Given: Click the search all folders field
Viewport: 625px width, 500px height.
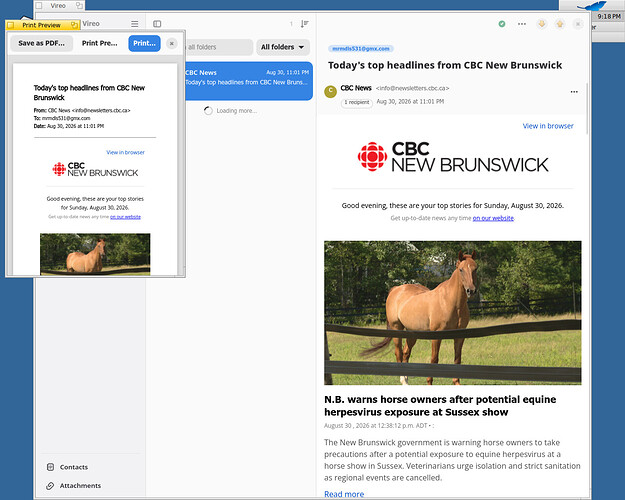Looking at the screenshot, I should pyautogui.click(x=219, y=47).
